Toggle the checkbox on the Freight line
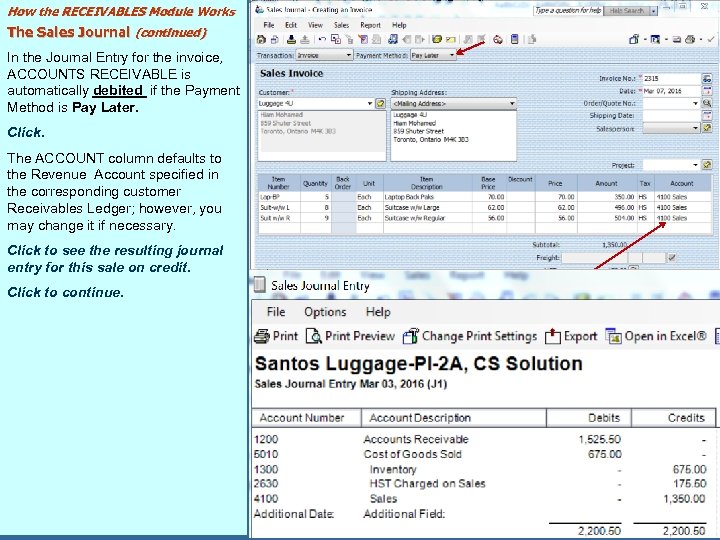Image resolution: width=720 pixels, height=540 pixels. (672, 258)
